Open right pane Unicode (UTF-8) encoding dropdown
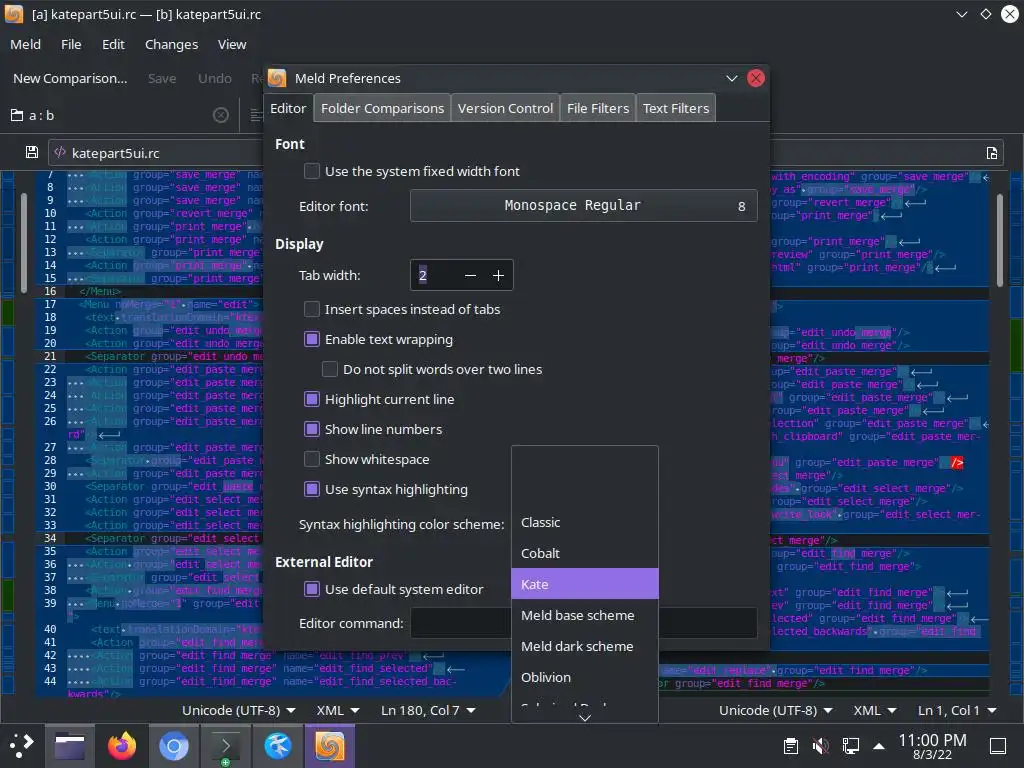The height and width of the screenshot is (768, 1024). pyautogui.click(x=775, y=710)
